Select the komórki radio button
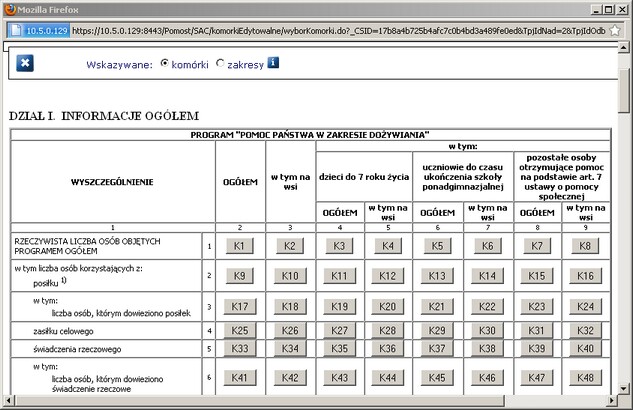This screenshot has width=633, height=410. [x=165, y=63]
